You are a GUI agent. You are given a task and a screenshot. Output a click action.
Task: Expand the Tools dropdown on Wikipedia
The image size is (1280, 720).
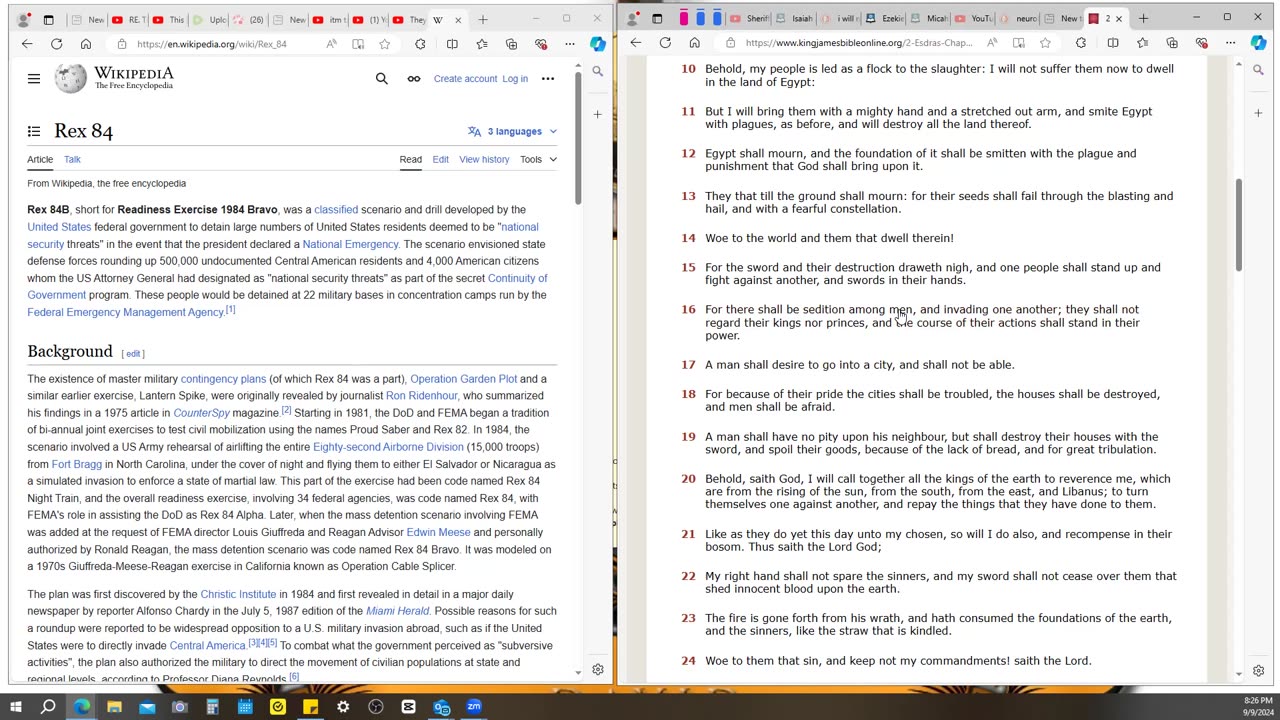coord(538,159)
